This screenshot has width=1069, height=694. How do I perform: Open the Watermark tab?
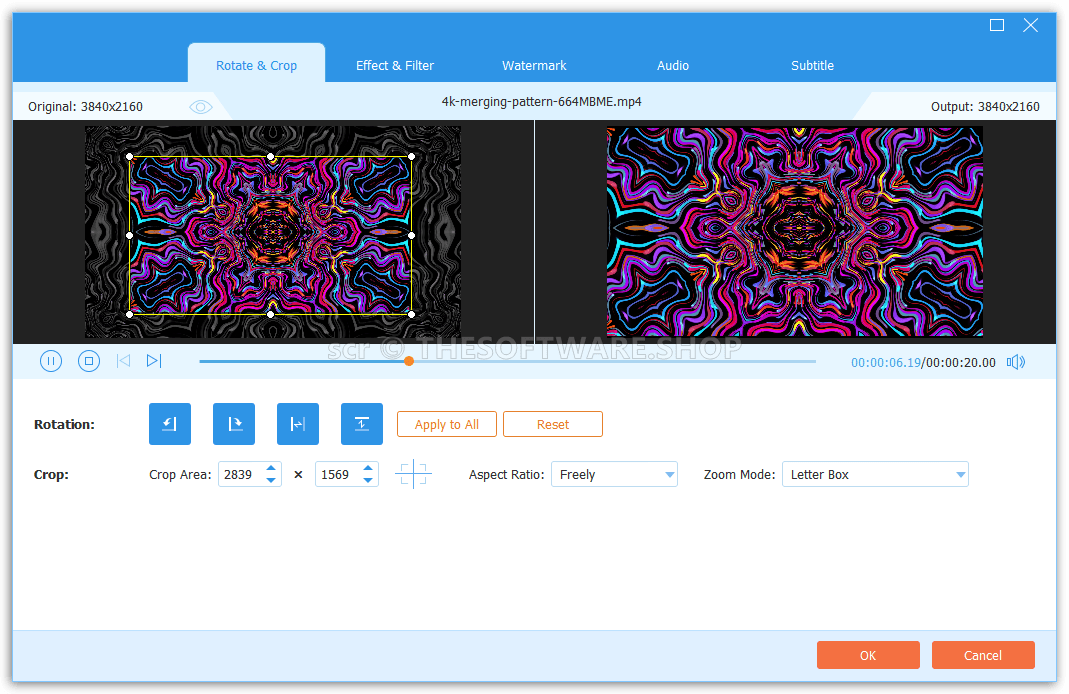tap(534, 65)
